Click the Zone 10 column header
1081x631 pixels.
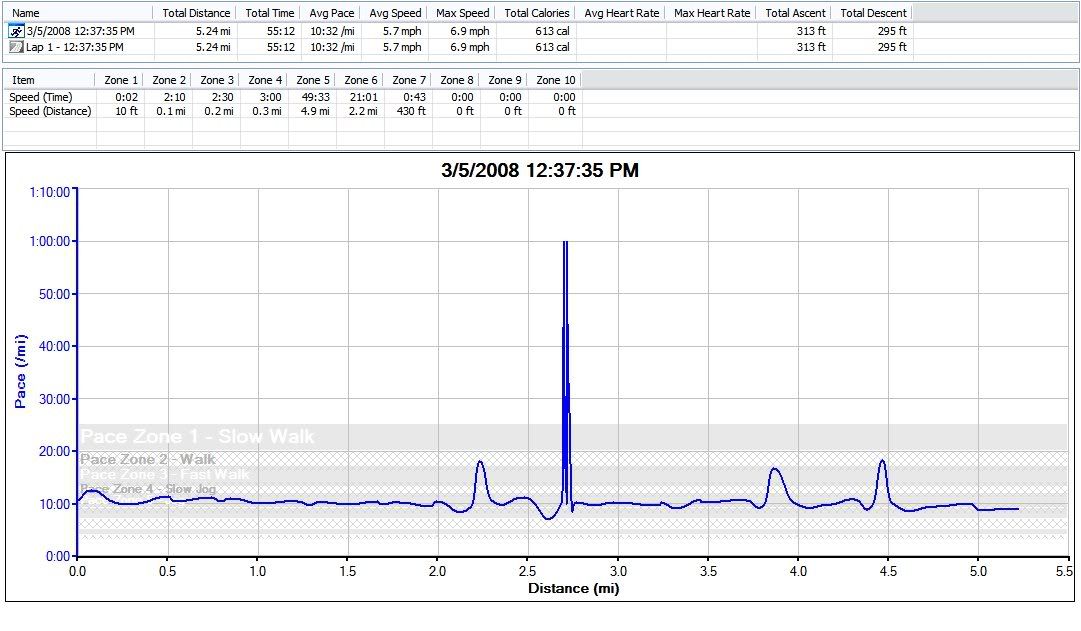point(555,80)
